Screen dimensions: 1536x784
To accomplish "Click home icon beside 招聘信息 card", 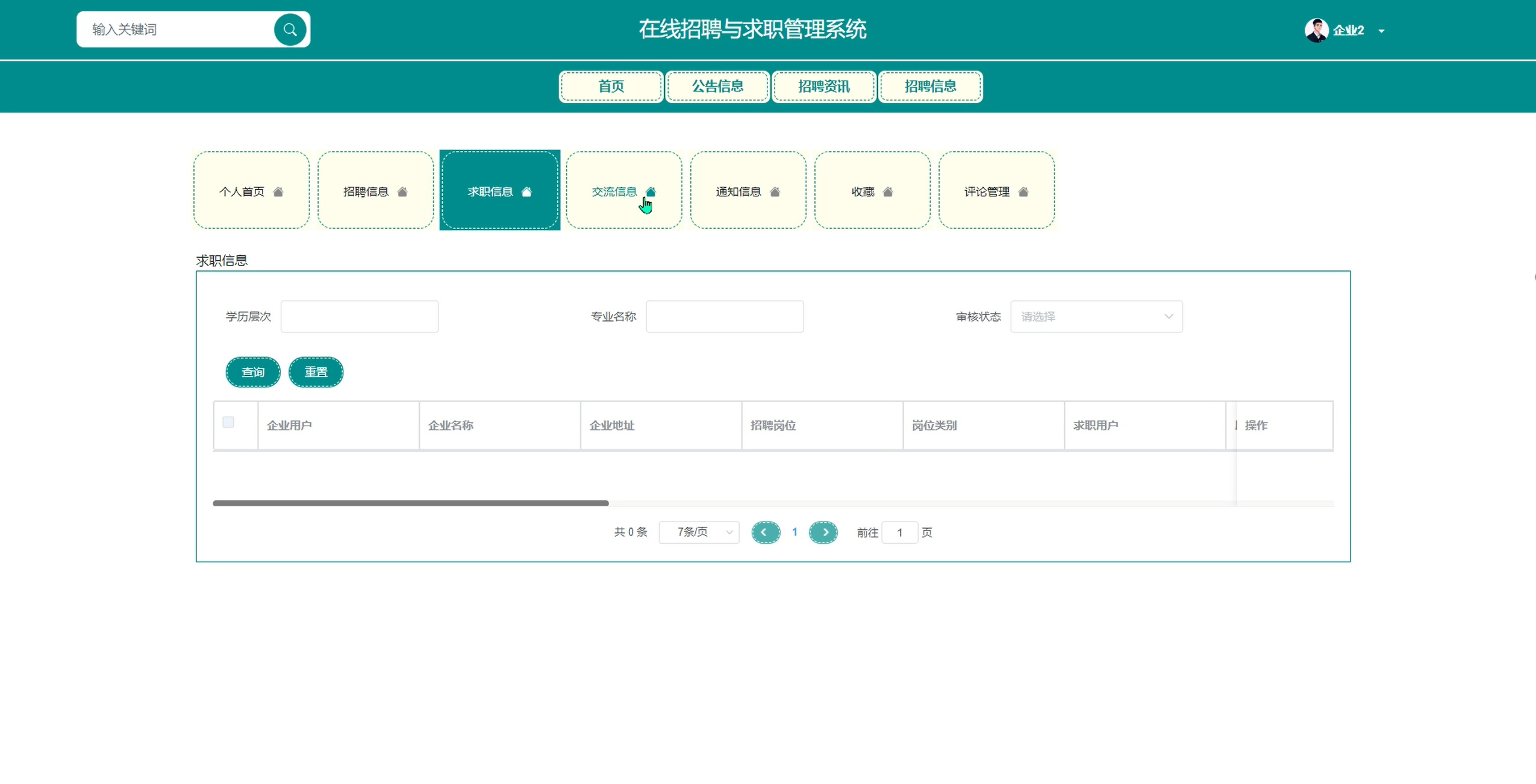I will 402,192.
